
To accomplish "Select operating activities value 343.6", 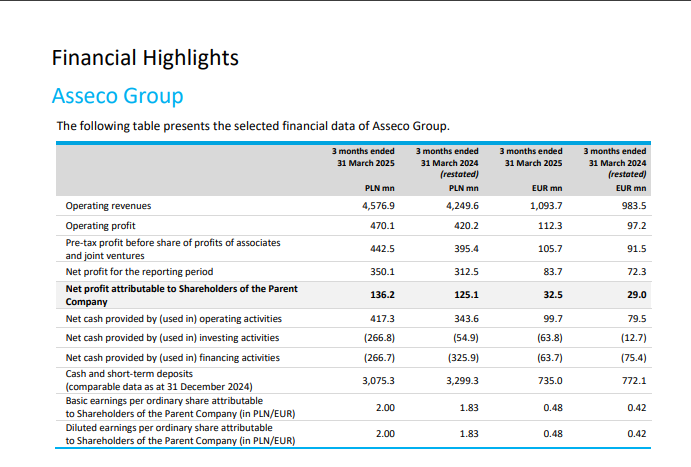I will (x=466, y=319).
